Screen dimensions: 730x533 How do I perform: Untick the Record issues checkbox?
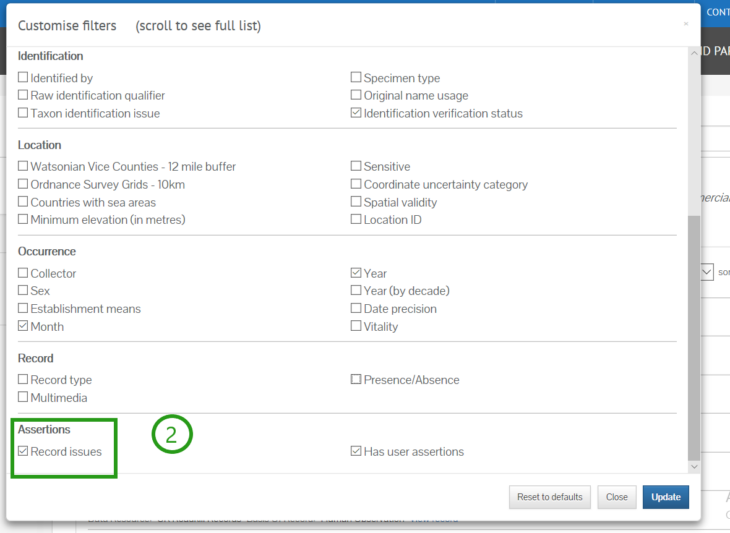(23, 451)
